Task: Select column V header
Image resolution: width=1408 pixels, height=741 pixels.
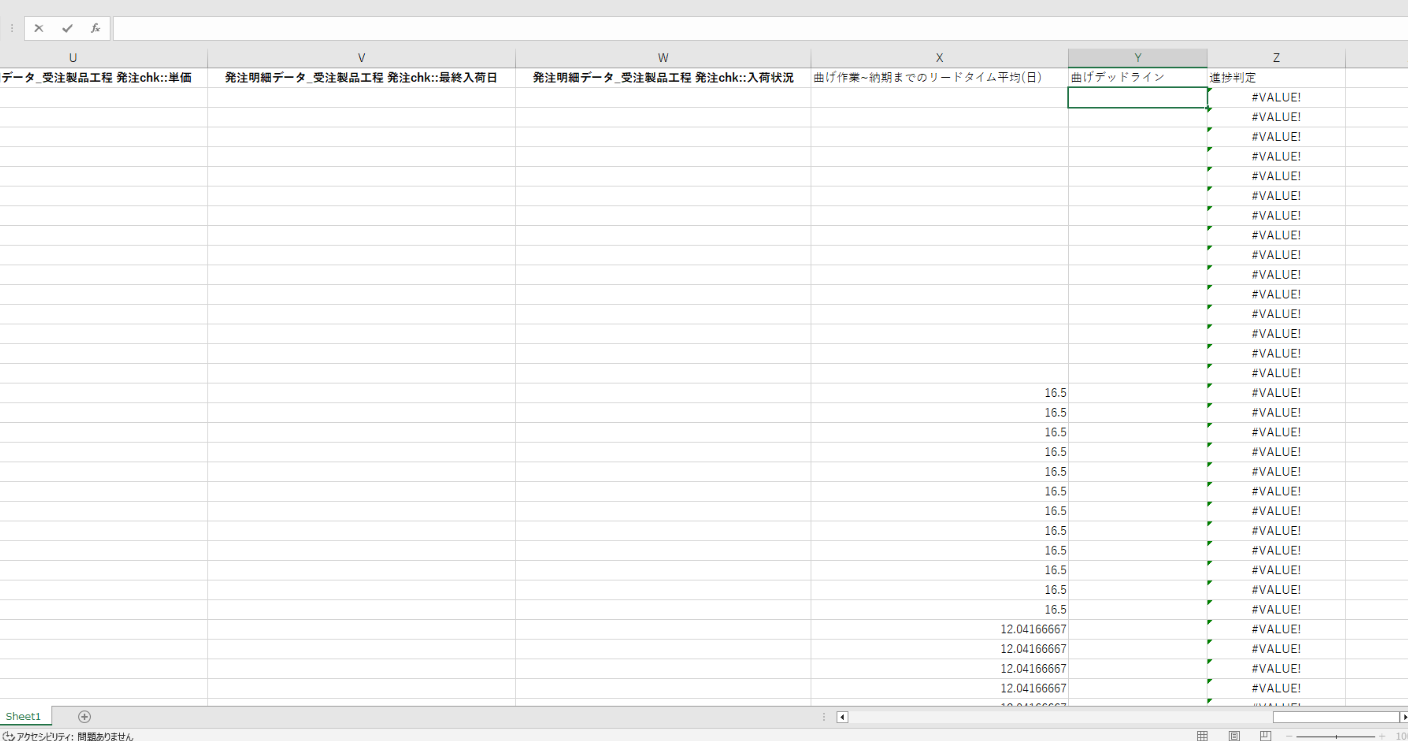Action: coord(361,58)
